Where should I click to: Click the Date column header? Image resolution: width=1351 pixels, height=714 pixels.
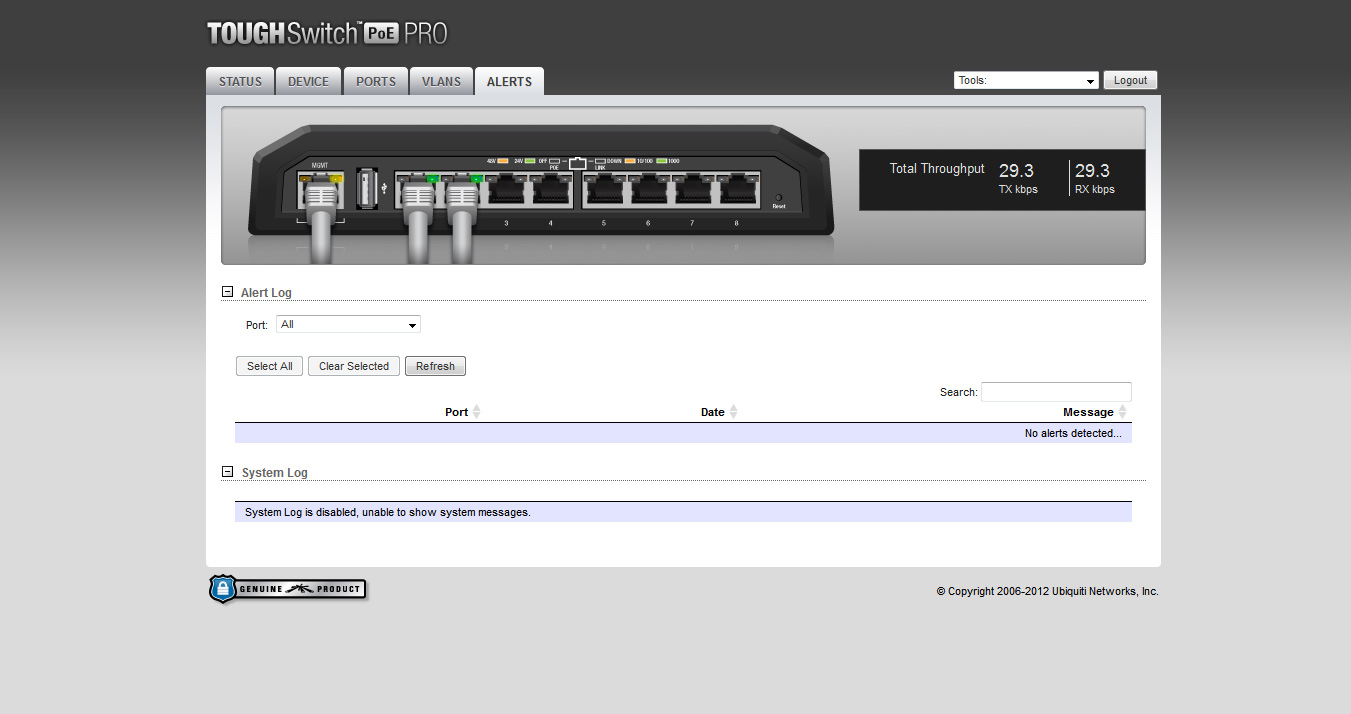712,412
